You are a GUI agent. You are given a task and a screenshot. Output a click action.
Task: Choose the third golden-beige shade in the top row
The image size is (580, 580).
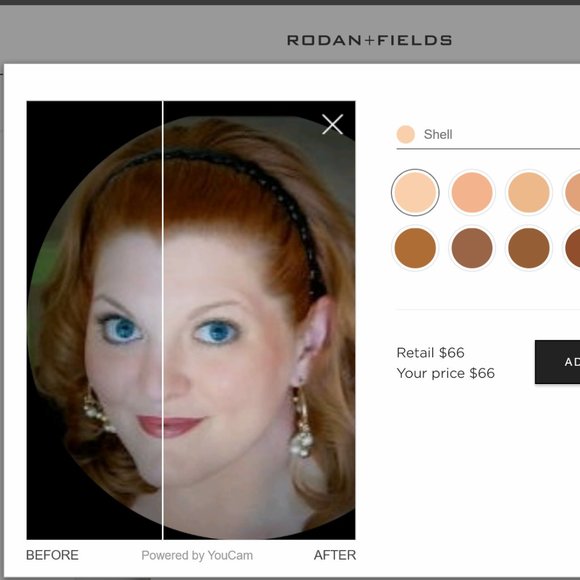point(529,192)
